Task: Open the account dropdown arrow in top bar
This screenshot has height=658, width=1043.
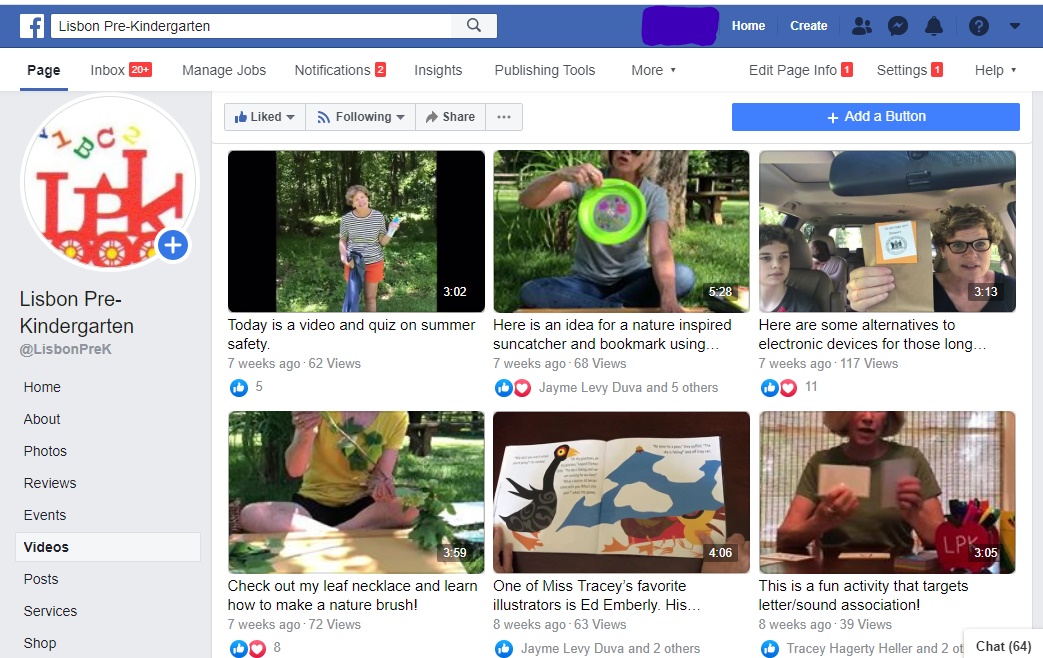Action: (1015, 26)
